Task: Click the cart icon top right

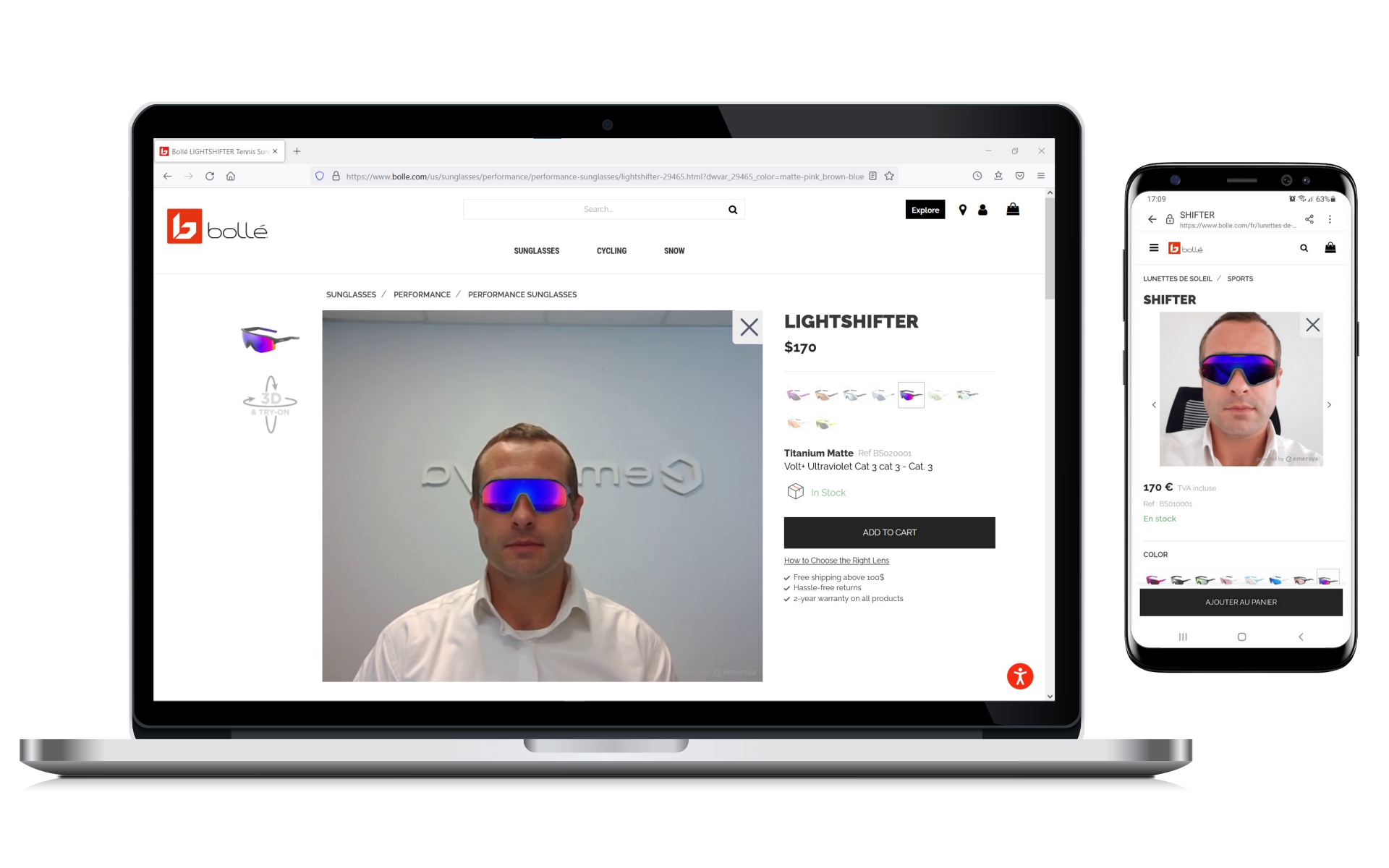Action: tap(1014, 209)
